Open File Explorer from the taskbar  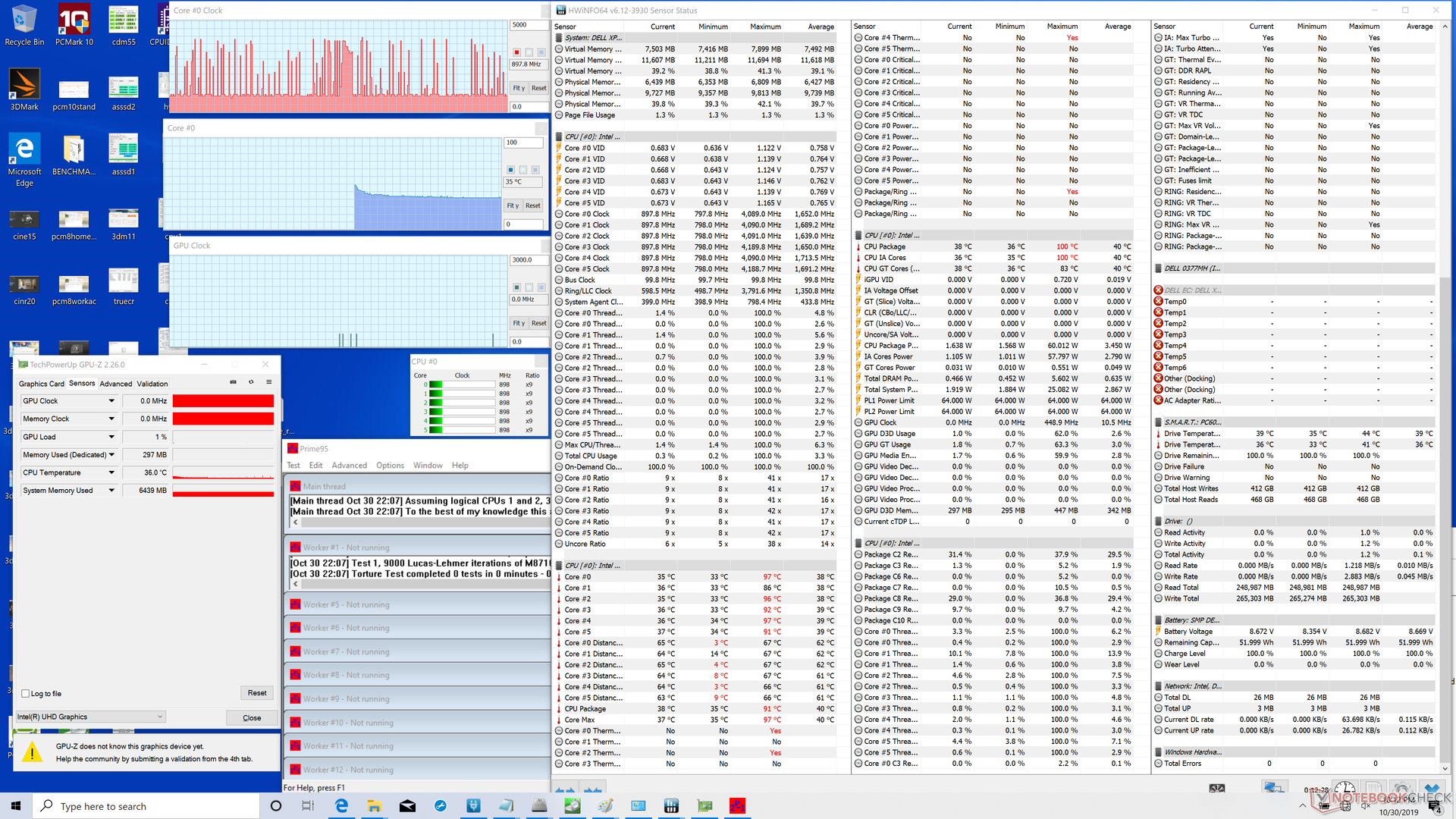[374, 805]
